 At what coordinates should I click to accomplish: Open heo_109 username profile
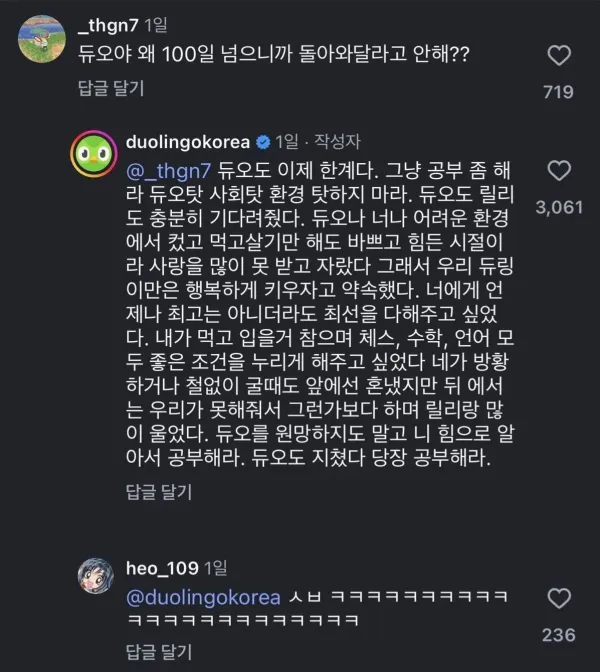[162, 568]
